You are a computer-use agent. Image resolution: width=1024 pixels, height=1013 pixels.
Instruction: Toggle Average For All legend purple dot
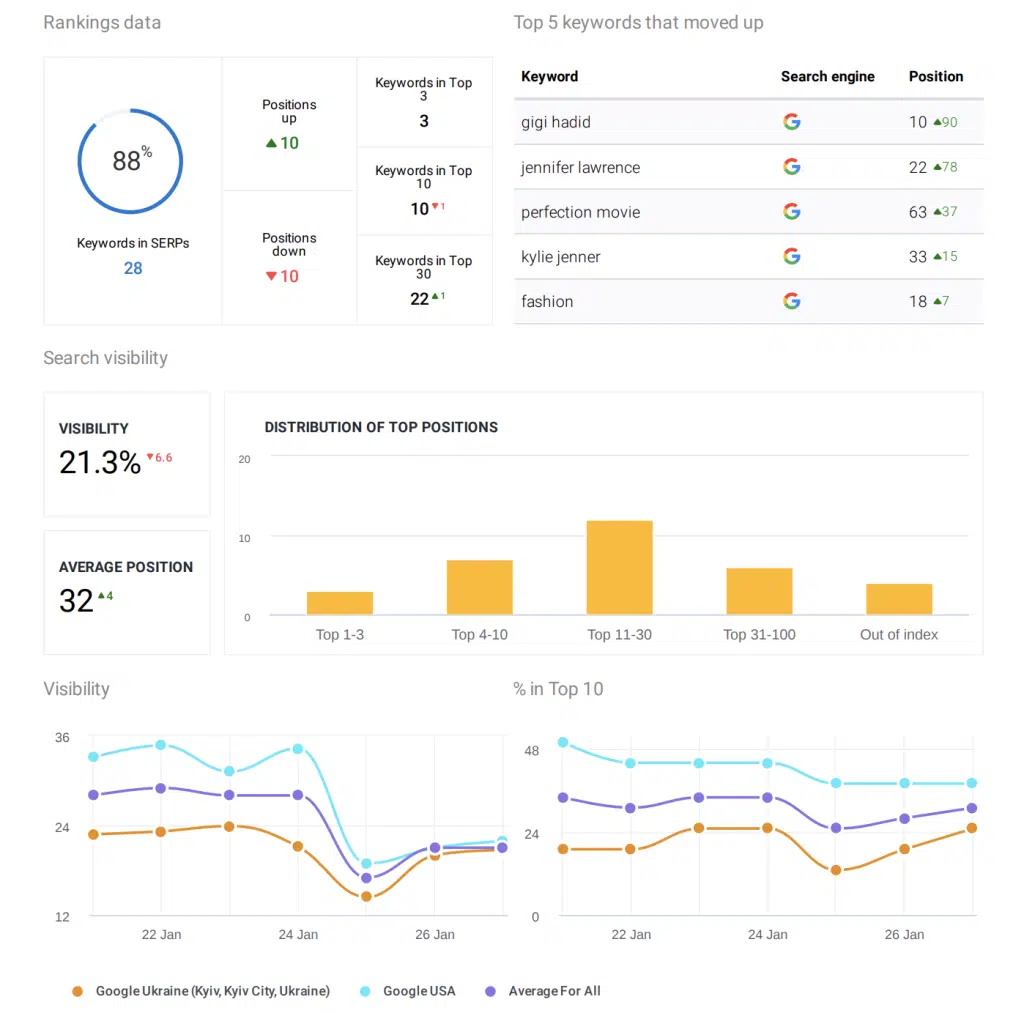[x=490, y=991]
